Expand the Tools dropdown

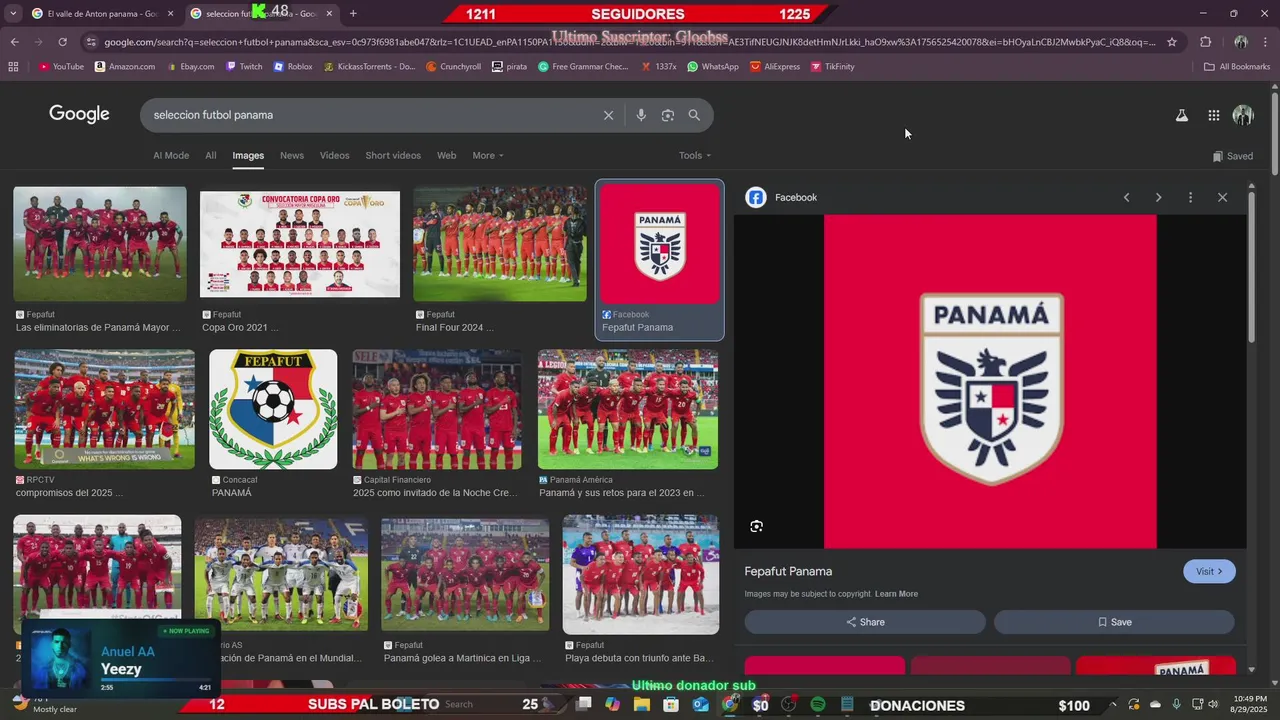point(695,156)
